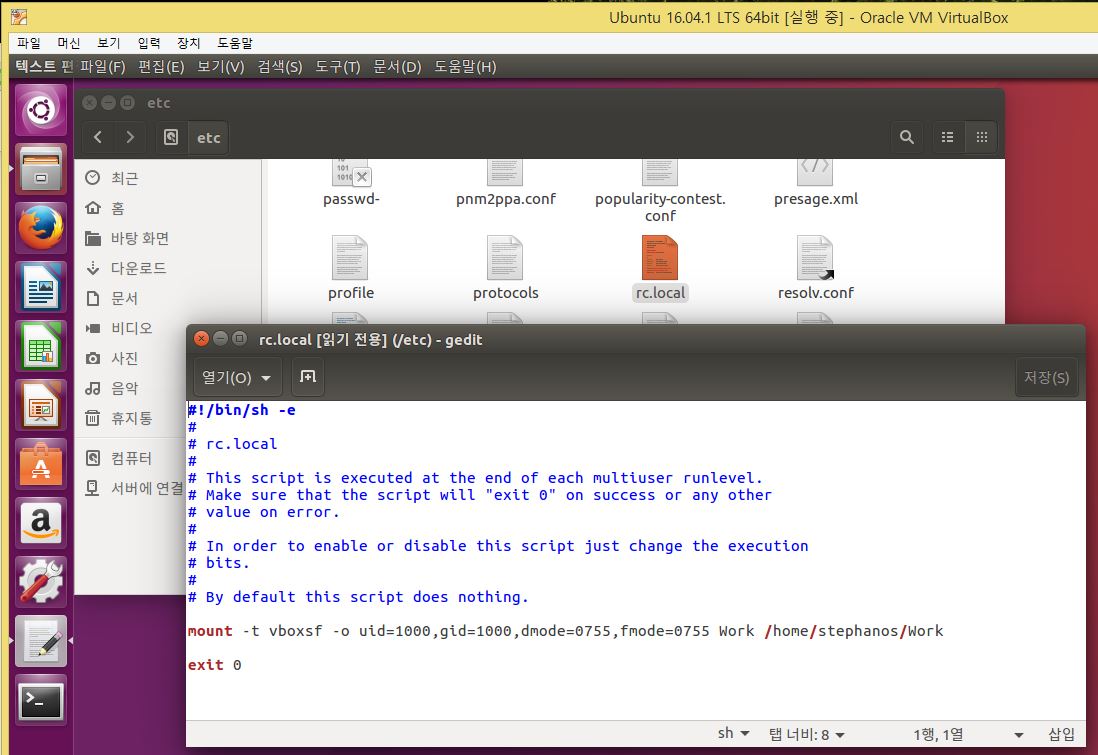Click the back navigation arrow

[97, 137]
